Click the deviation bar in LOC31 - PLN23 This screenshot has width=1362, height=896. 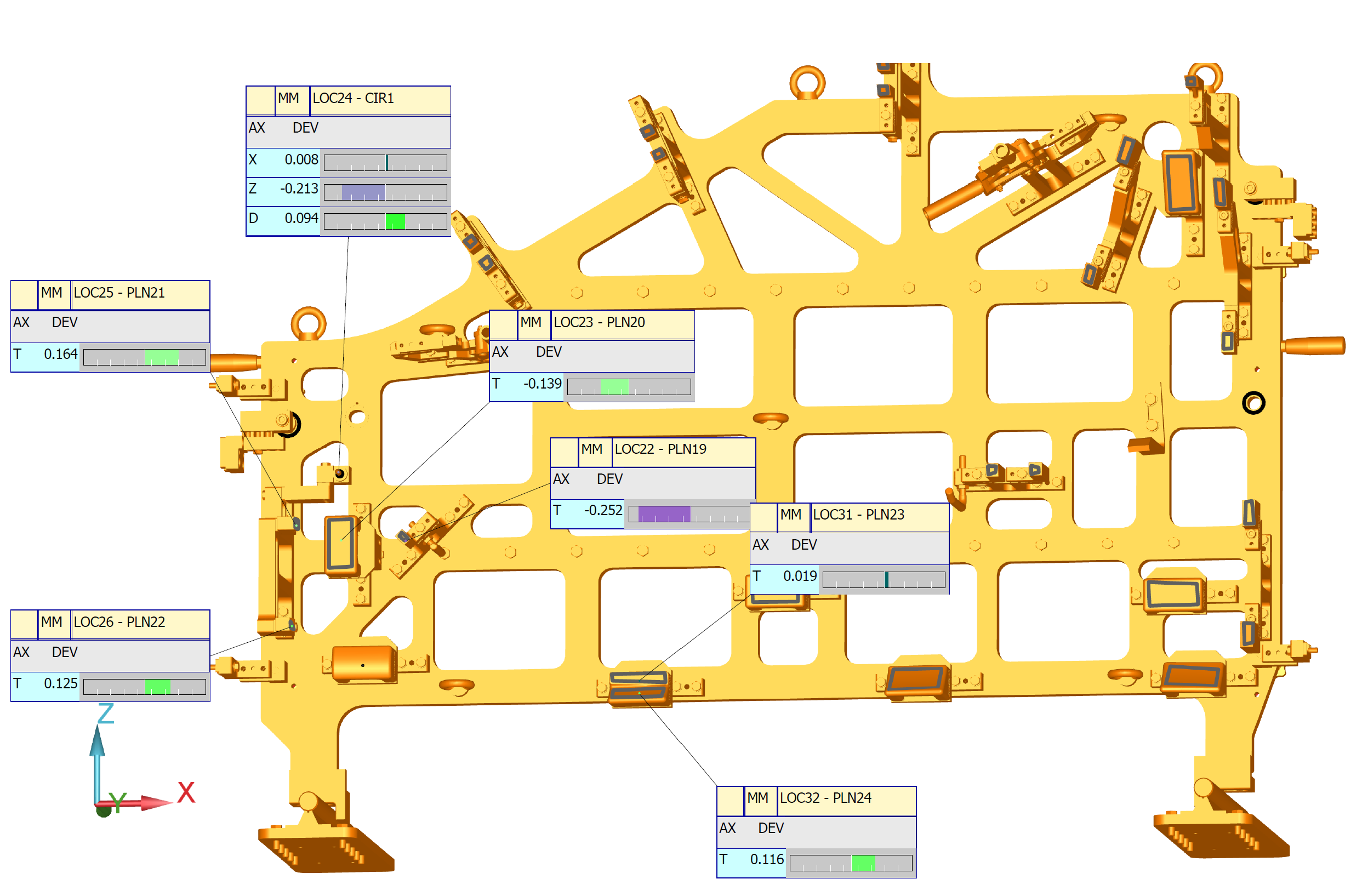point(884,580)
